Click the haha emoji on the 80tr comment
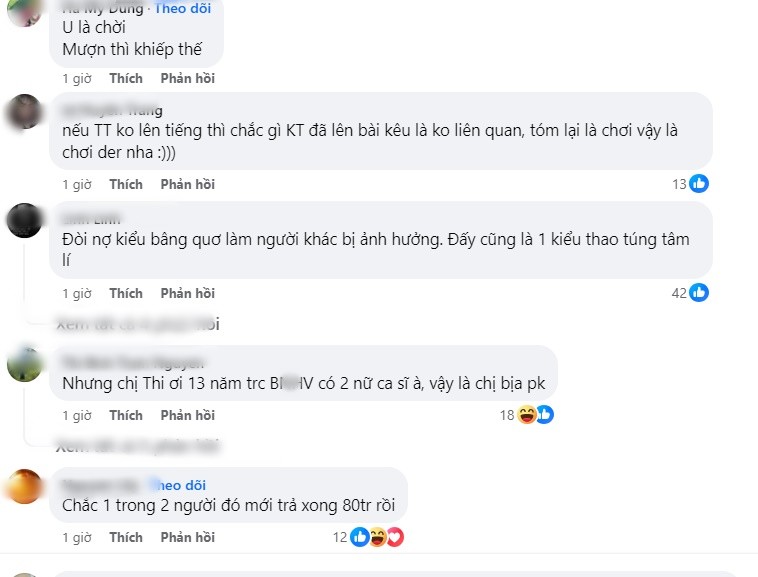 (377, 537)
